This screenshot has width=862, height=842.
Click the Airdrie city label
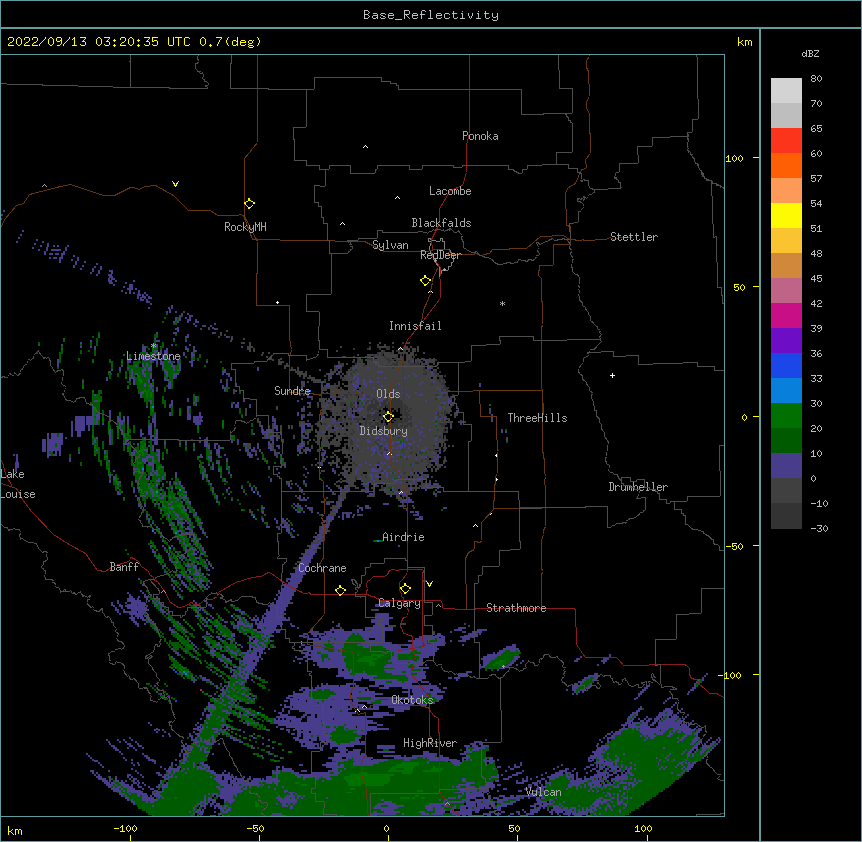[403, 537]
